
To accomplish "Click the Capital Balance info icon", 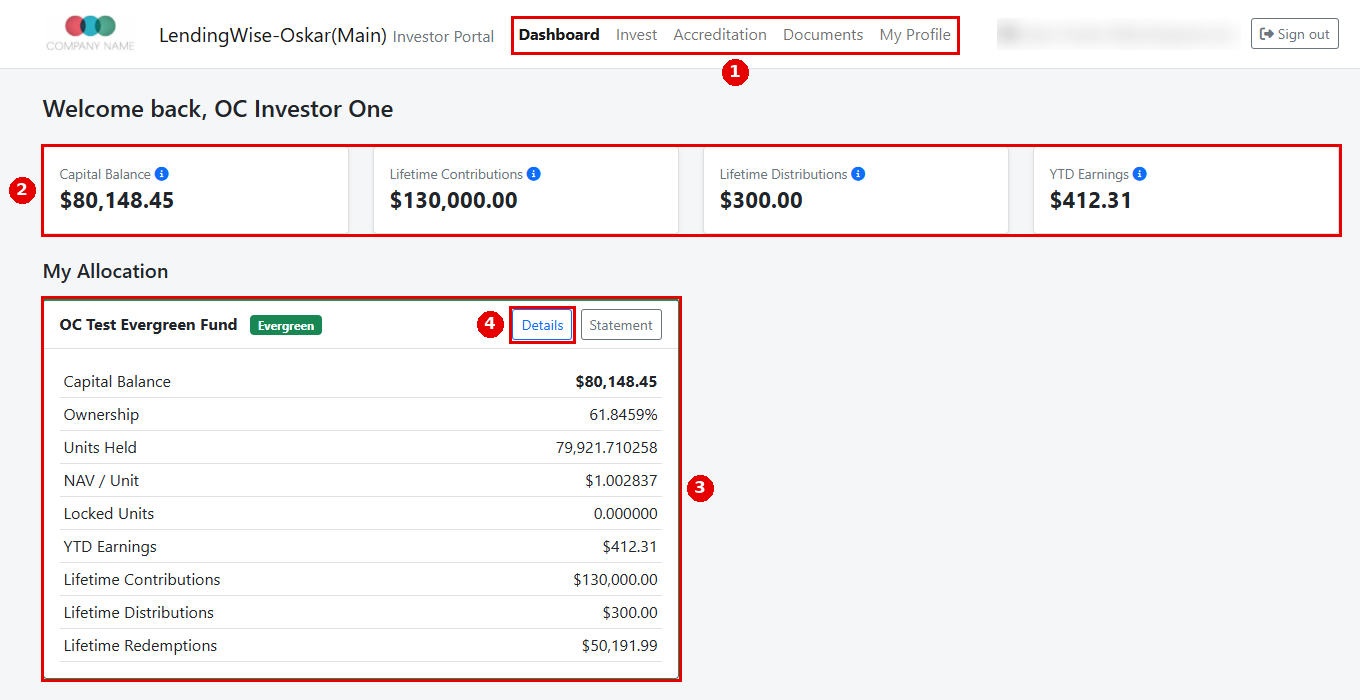I will [162, 174].
